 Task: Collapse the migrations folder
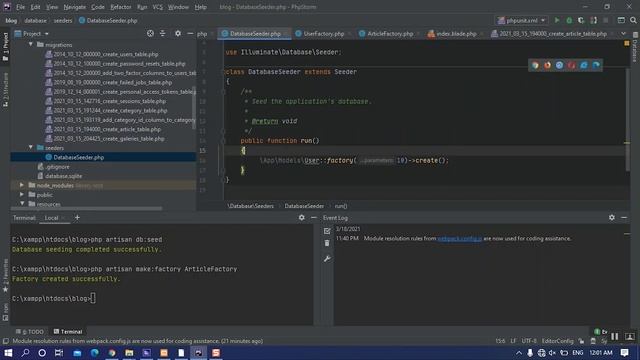coord(31,44)
